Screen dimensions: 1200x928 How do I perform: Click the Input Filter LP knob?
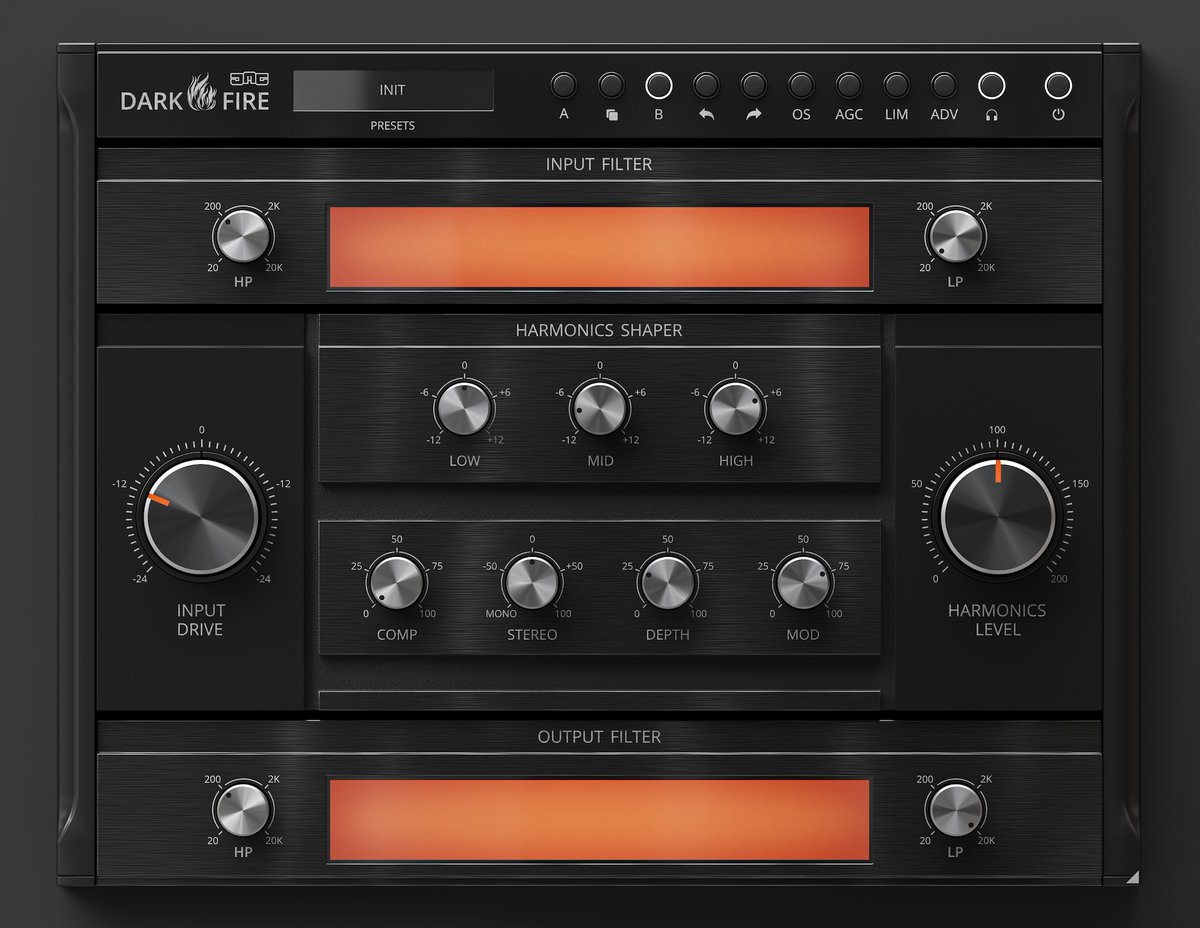[955, 239]
